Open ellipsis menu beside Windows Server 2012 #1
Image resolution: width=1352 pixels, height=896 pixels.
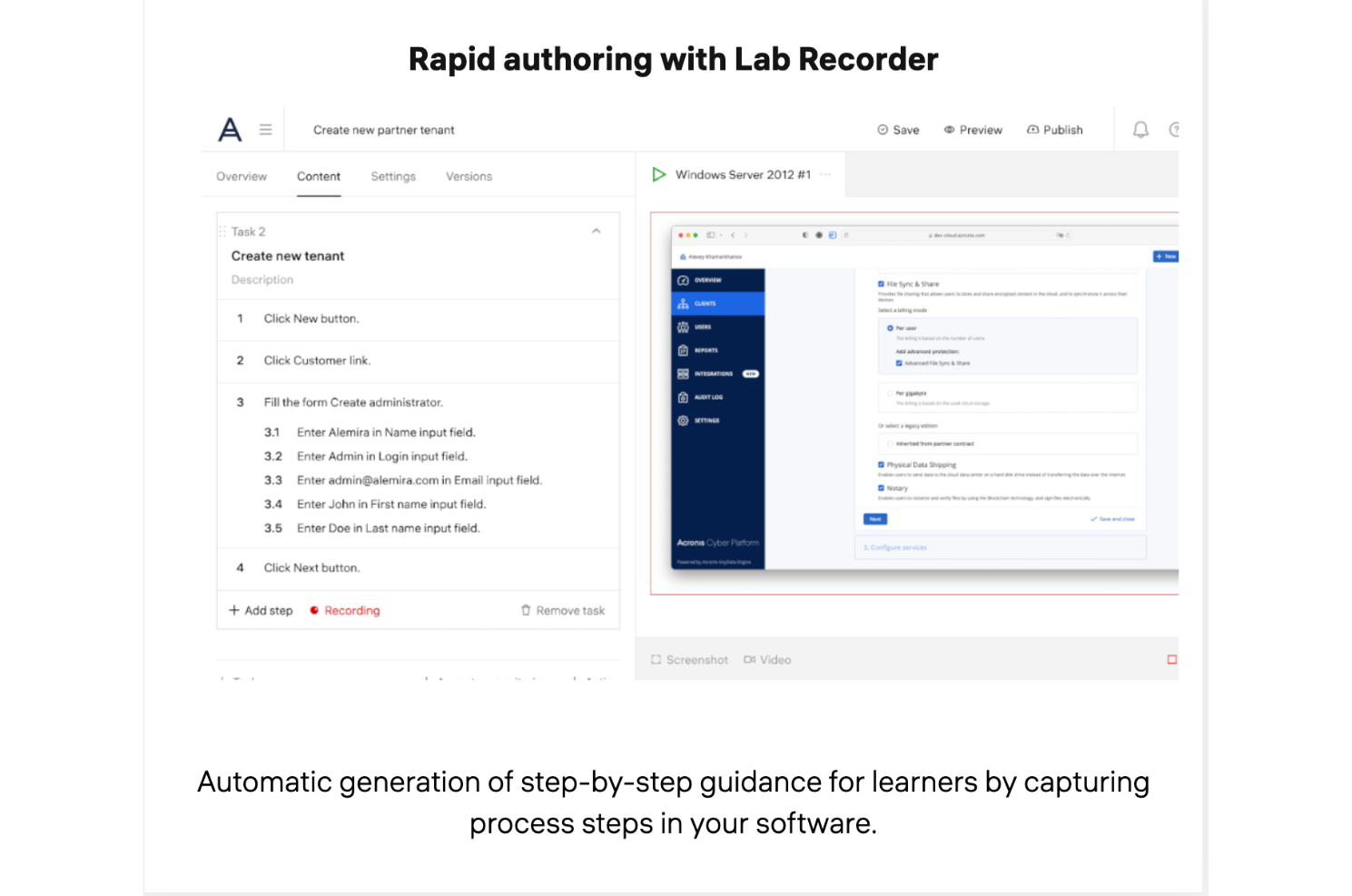[x=824, y=174]
